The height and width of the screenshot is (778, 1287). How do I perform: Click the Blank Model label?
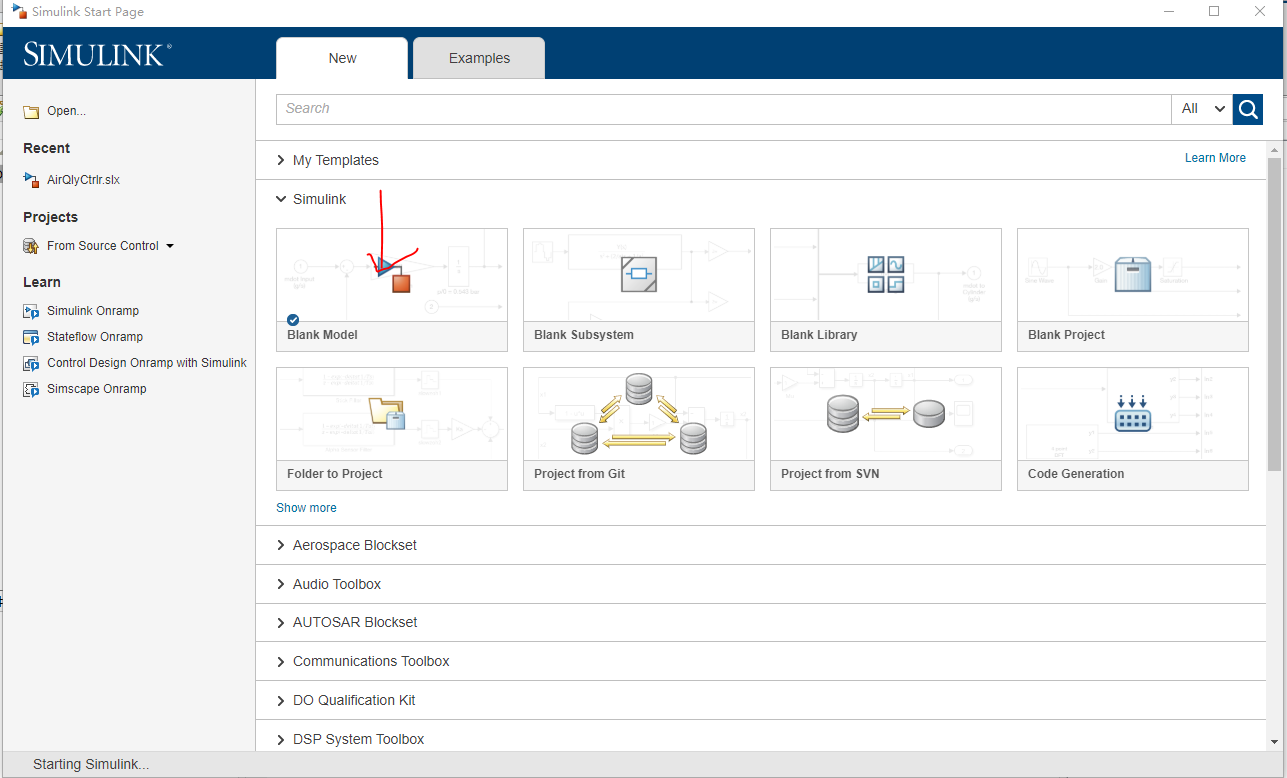click(x=322, y=335)
